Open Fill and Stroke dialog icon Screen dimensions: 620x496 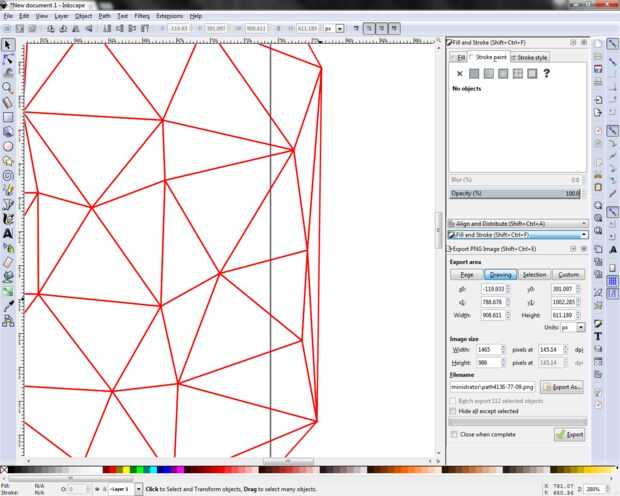coord(598,324)
